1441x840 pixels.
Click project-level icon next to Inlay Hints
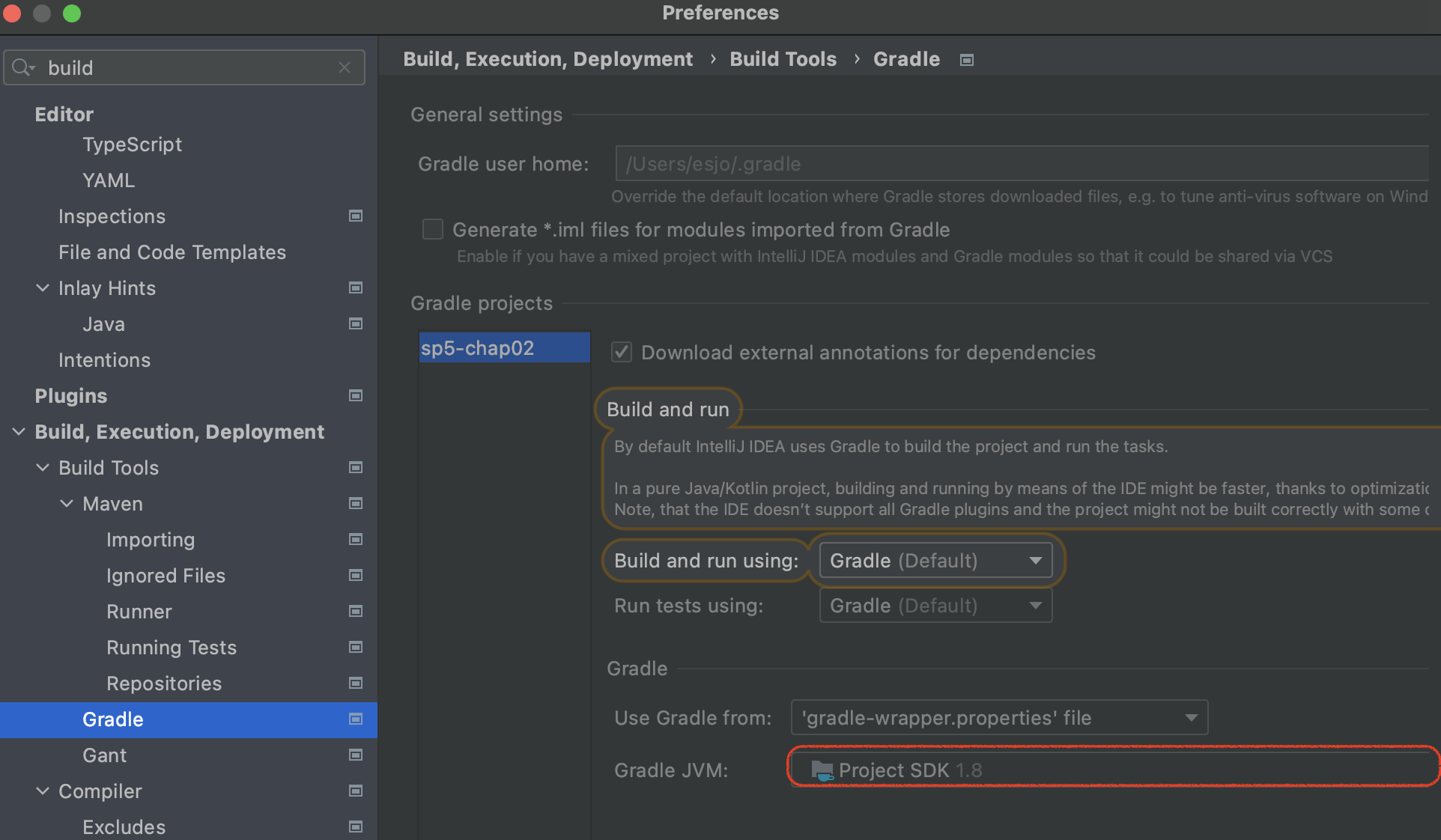356,287
